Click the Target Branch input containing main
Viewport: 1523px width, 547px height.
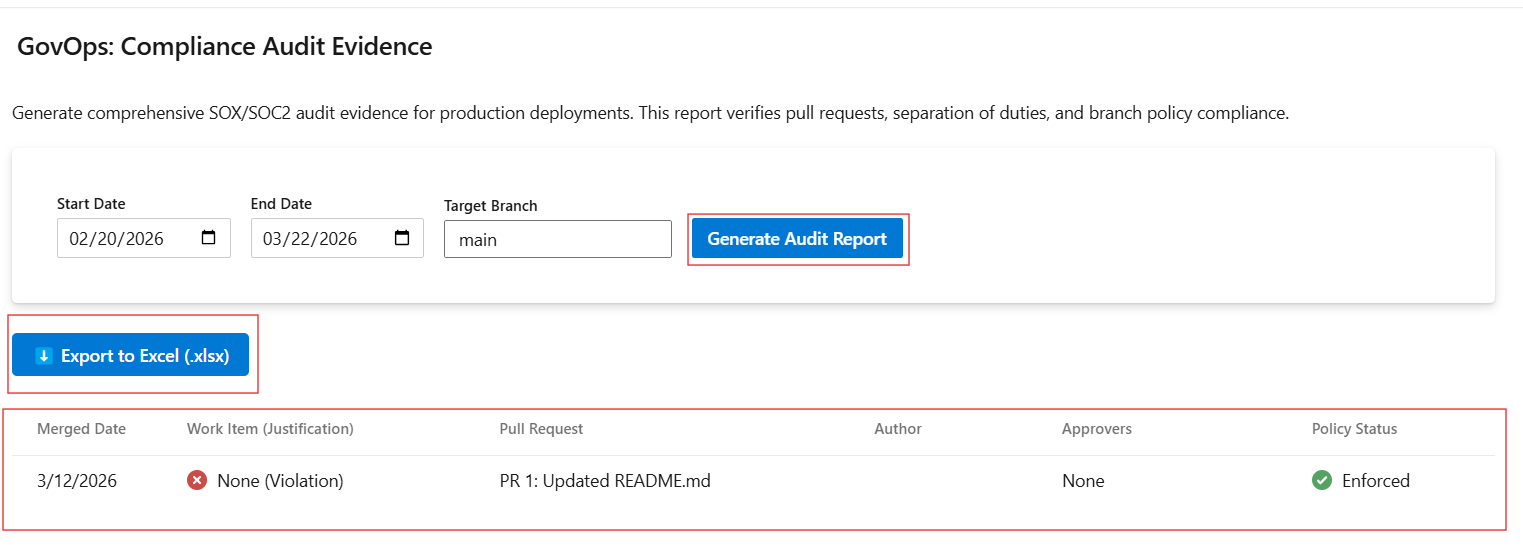pyautogui.click(x=558, y=239)
